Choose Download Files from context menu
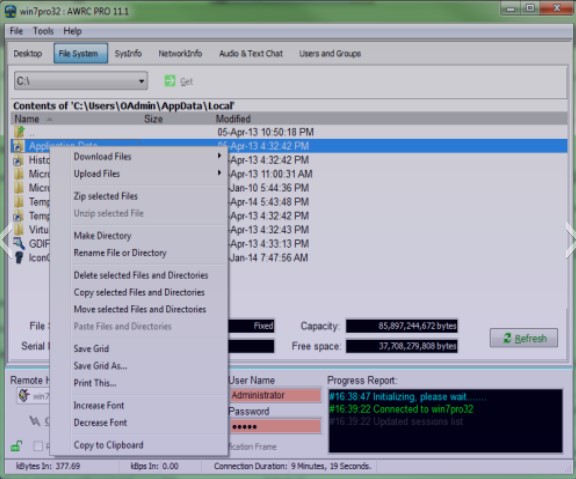576x479 pixels. [x=102, y=156]
